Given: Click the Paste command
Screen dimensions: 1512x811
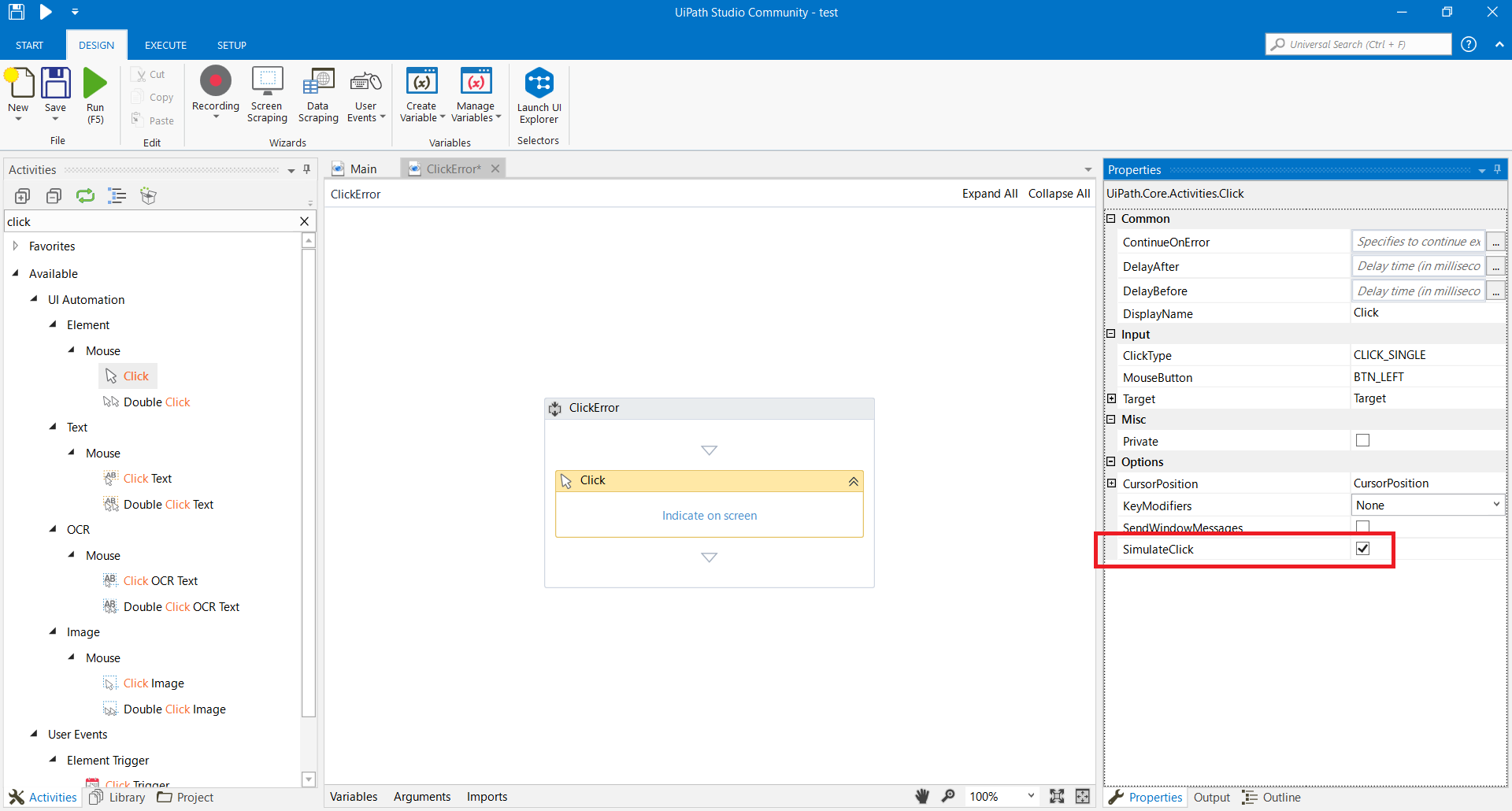Looking at the screenshot, I should [152, 120].
